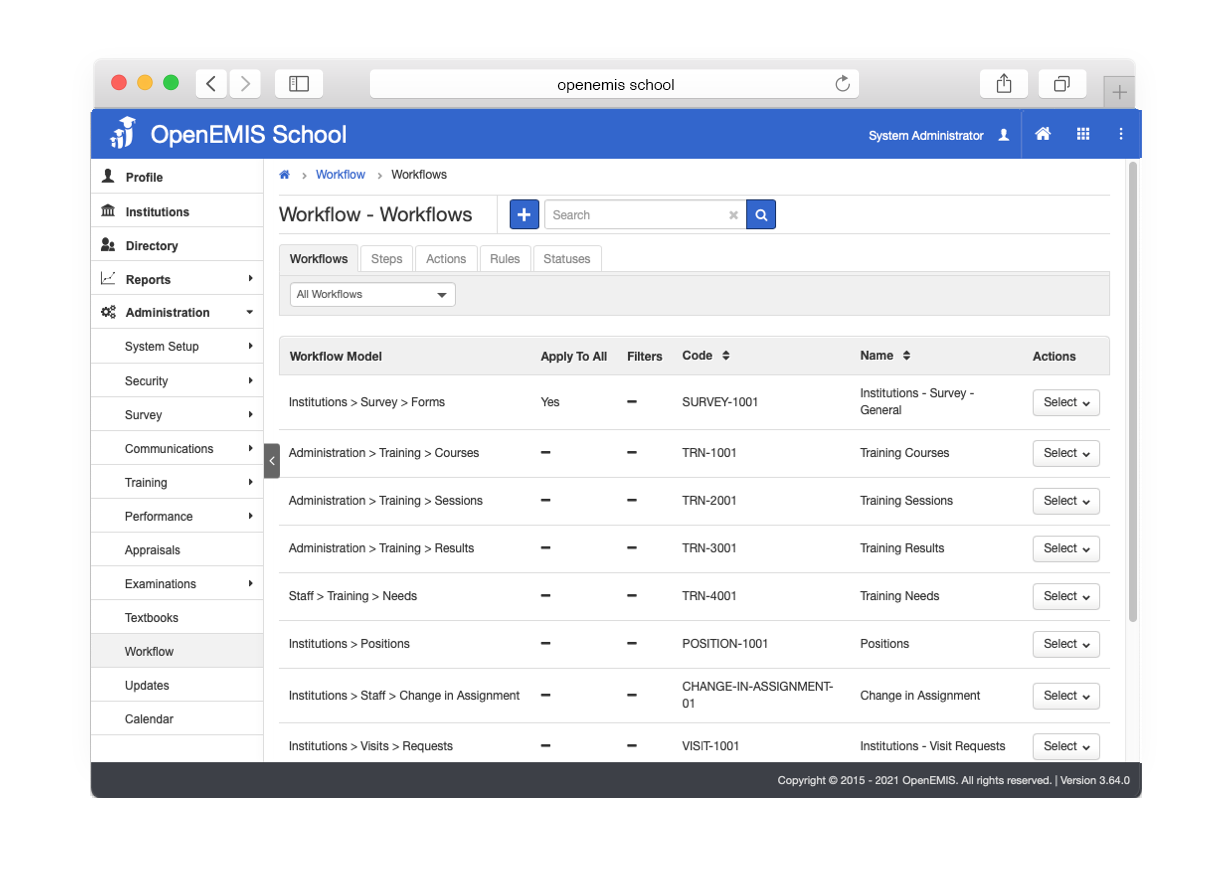
Task: Switch to the Steps tab
Action: [387, 259]
